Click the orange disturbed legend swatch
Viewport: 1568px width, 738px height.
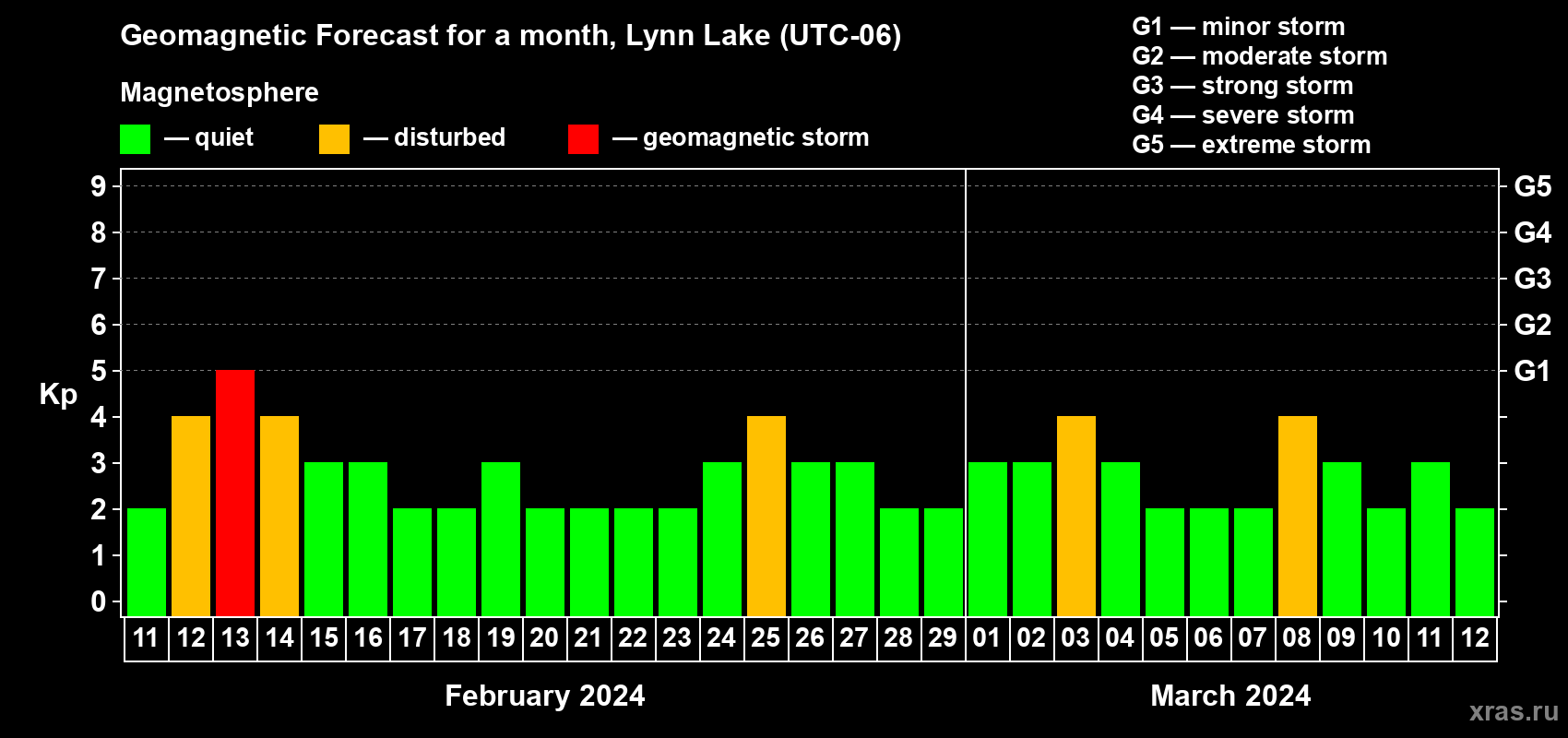335,139
